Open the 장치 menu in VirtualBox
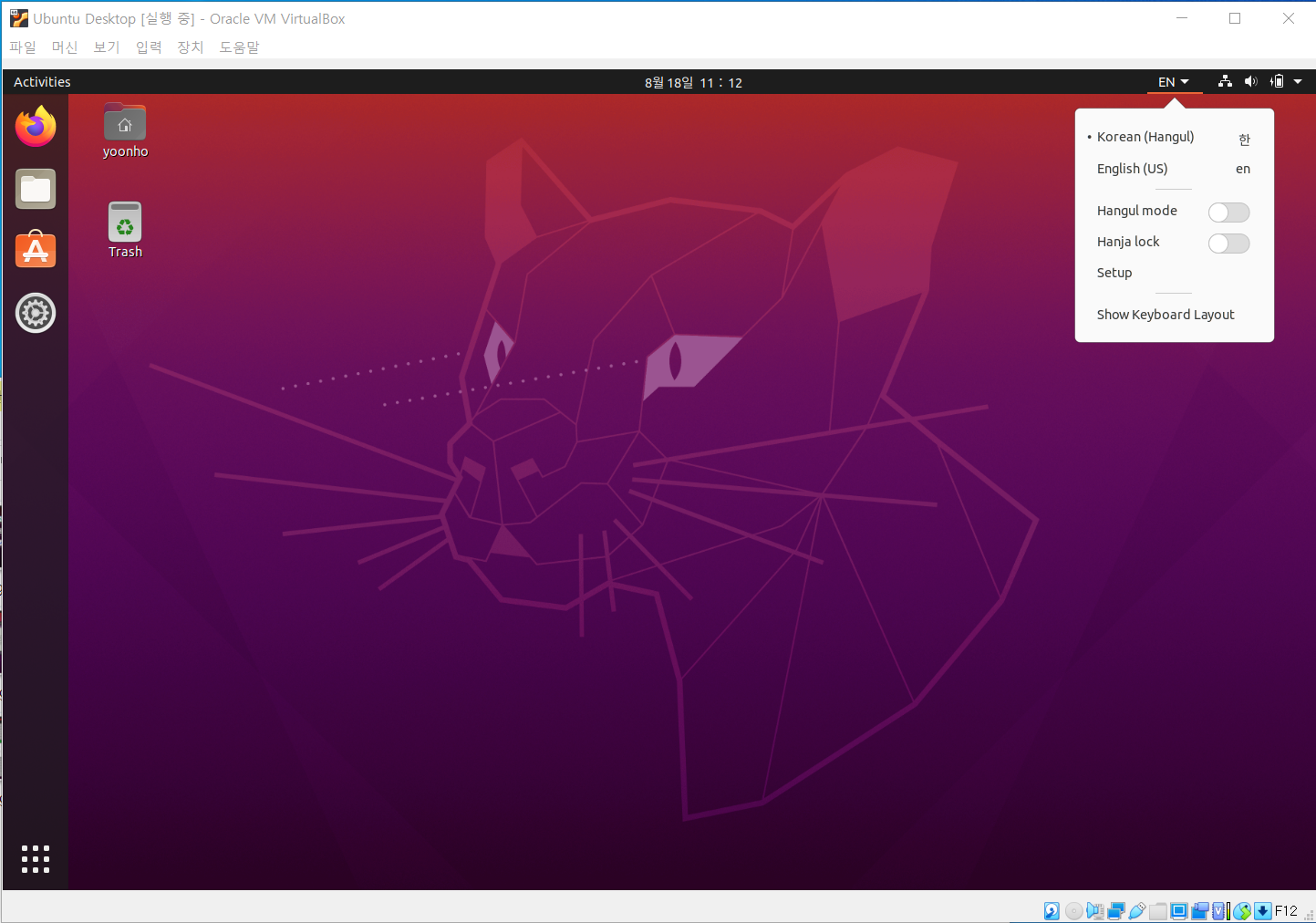Screen dimensions: 1316x923 (191, 47)
